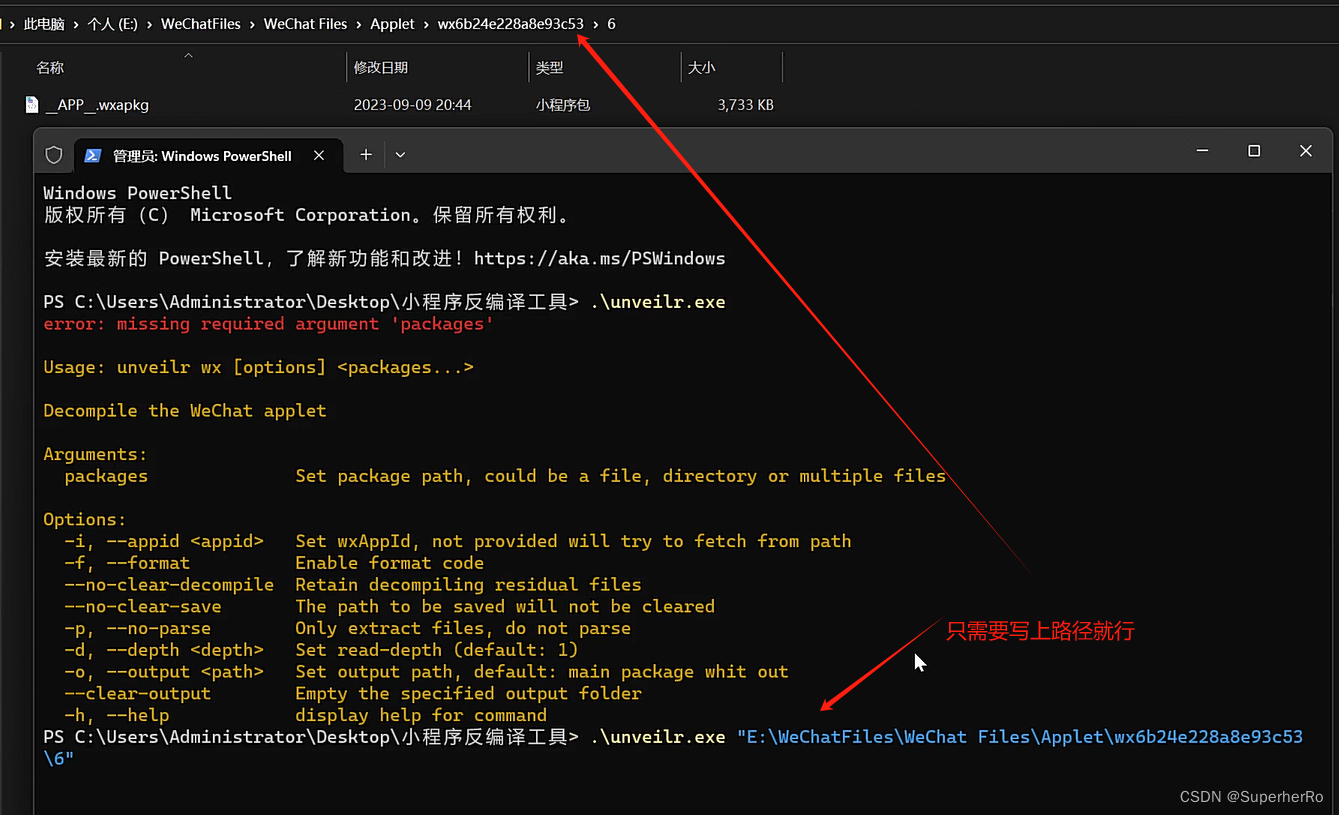1339x815 pixels.
Task: Click the --clear-output option line
Action: [353, 693]
